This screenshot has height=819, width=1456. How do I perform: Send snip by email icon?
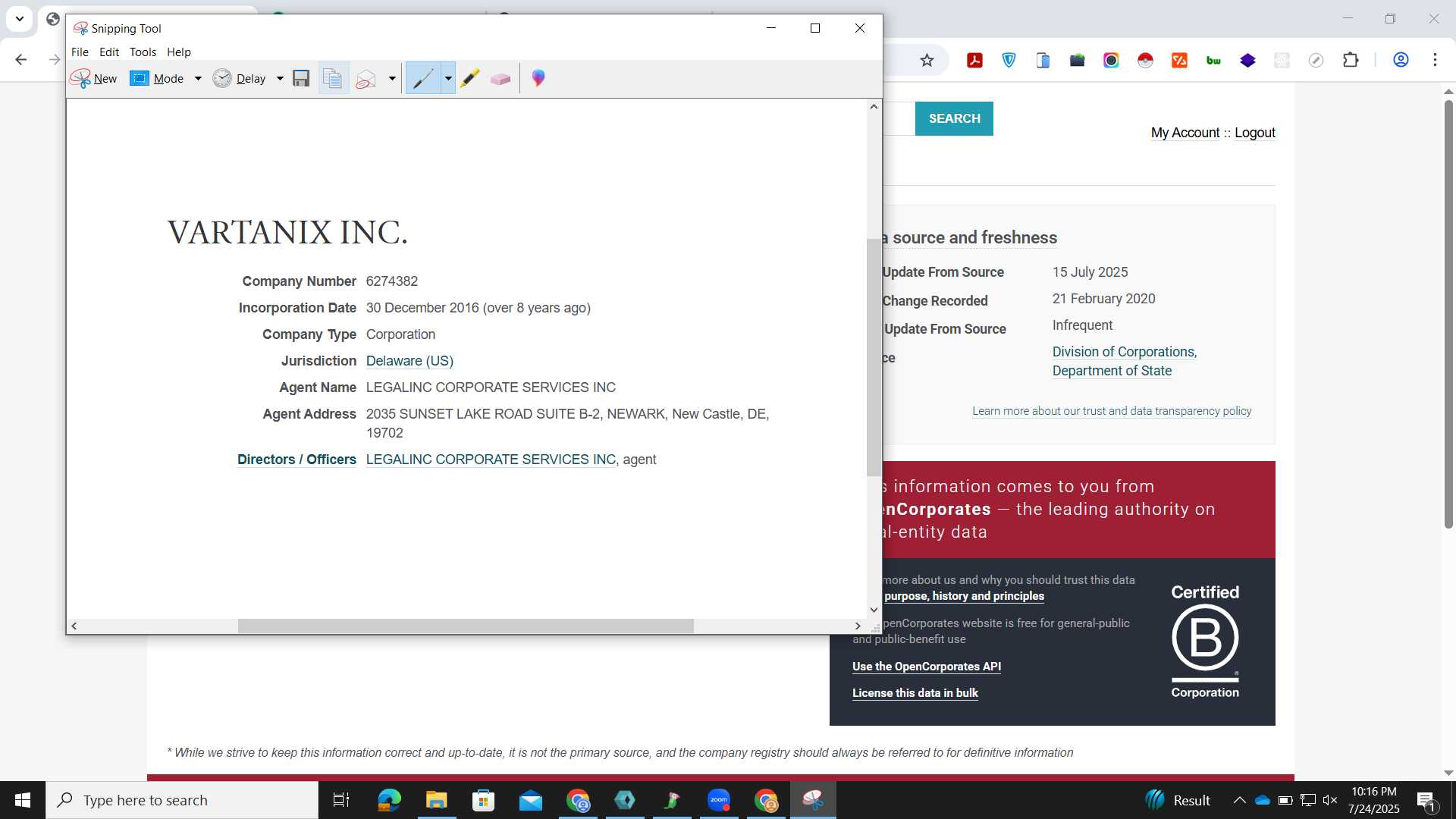pyautogui.click(x=366, y=78)
